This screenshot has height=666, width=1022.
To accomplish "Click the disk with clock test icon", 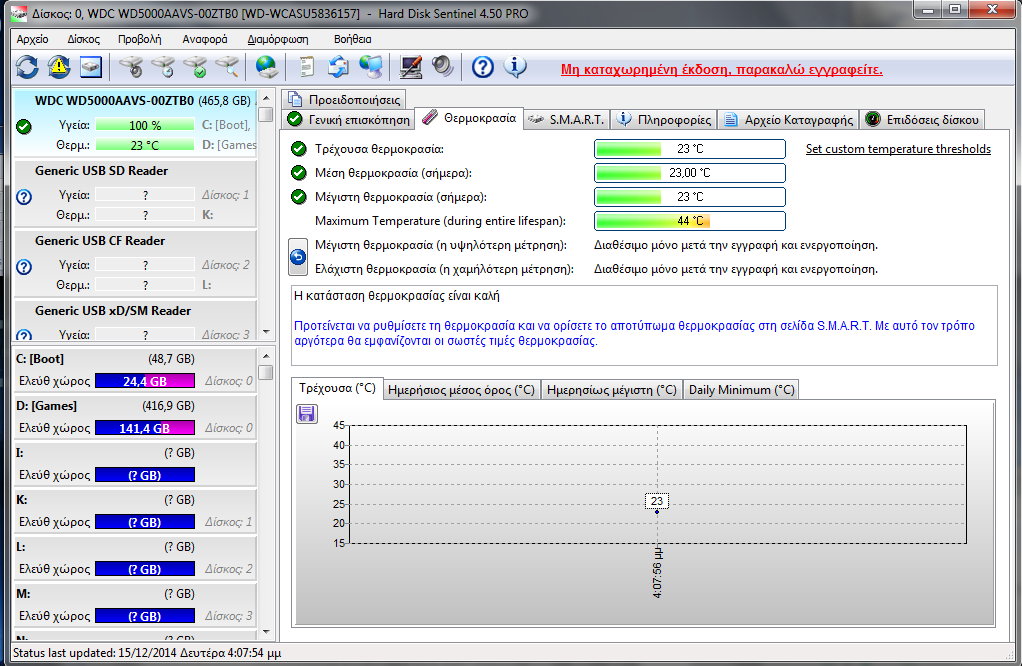I will (163, 66).
